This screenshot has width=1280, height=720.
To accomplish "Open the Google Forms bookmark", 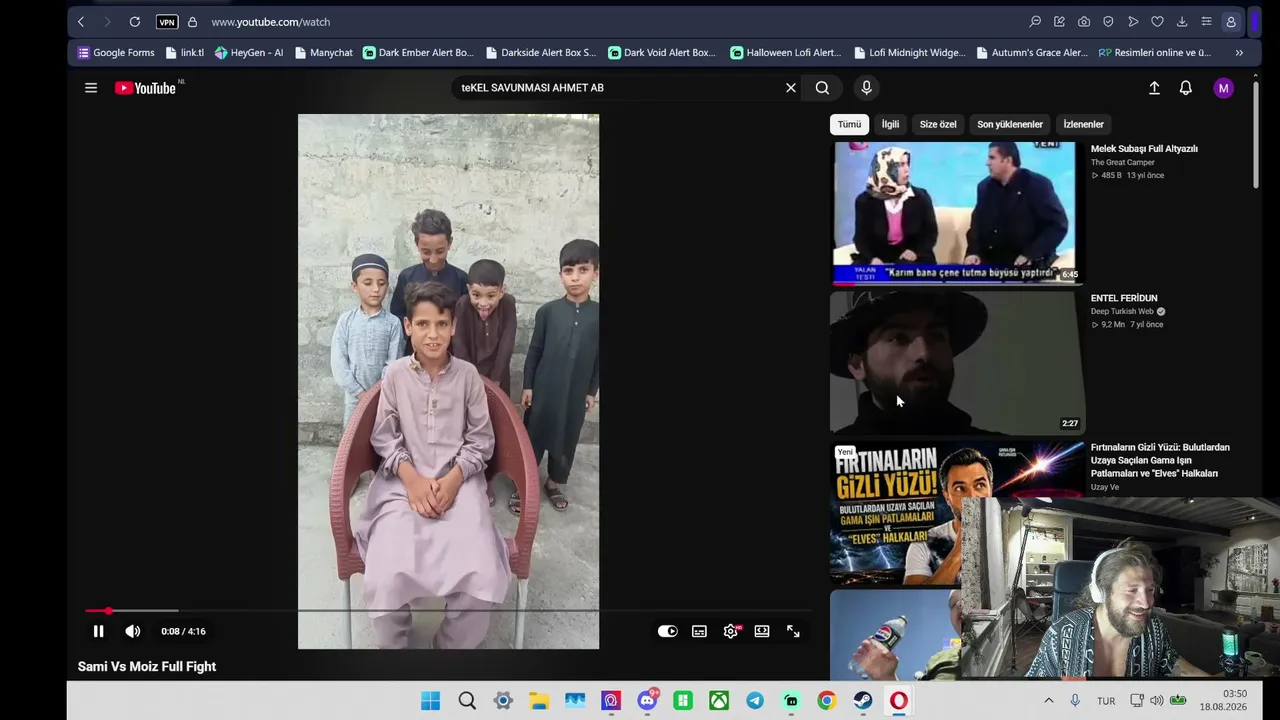I will coord(116,53).
